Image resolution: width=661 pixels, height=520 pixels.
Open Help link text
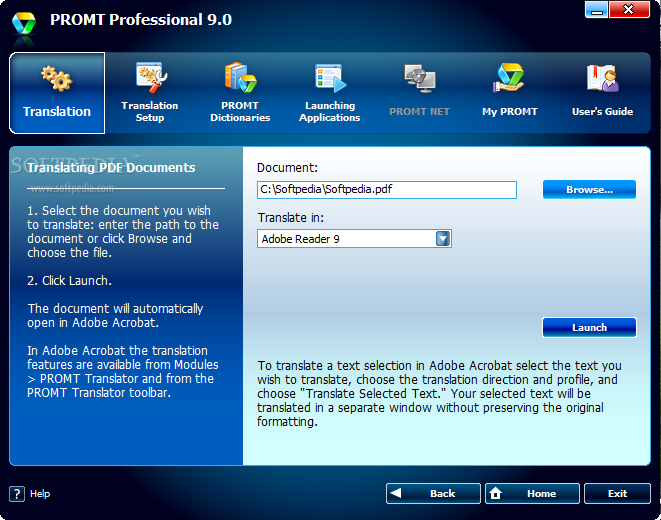tap(40, 494)
